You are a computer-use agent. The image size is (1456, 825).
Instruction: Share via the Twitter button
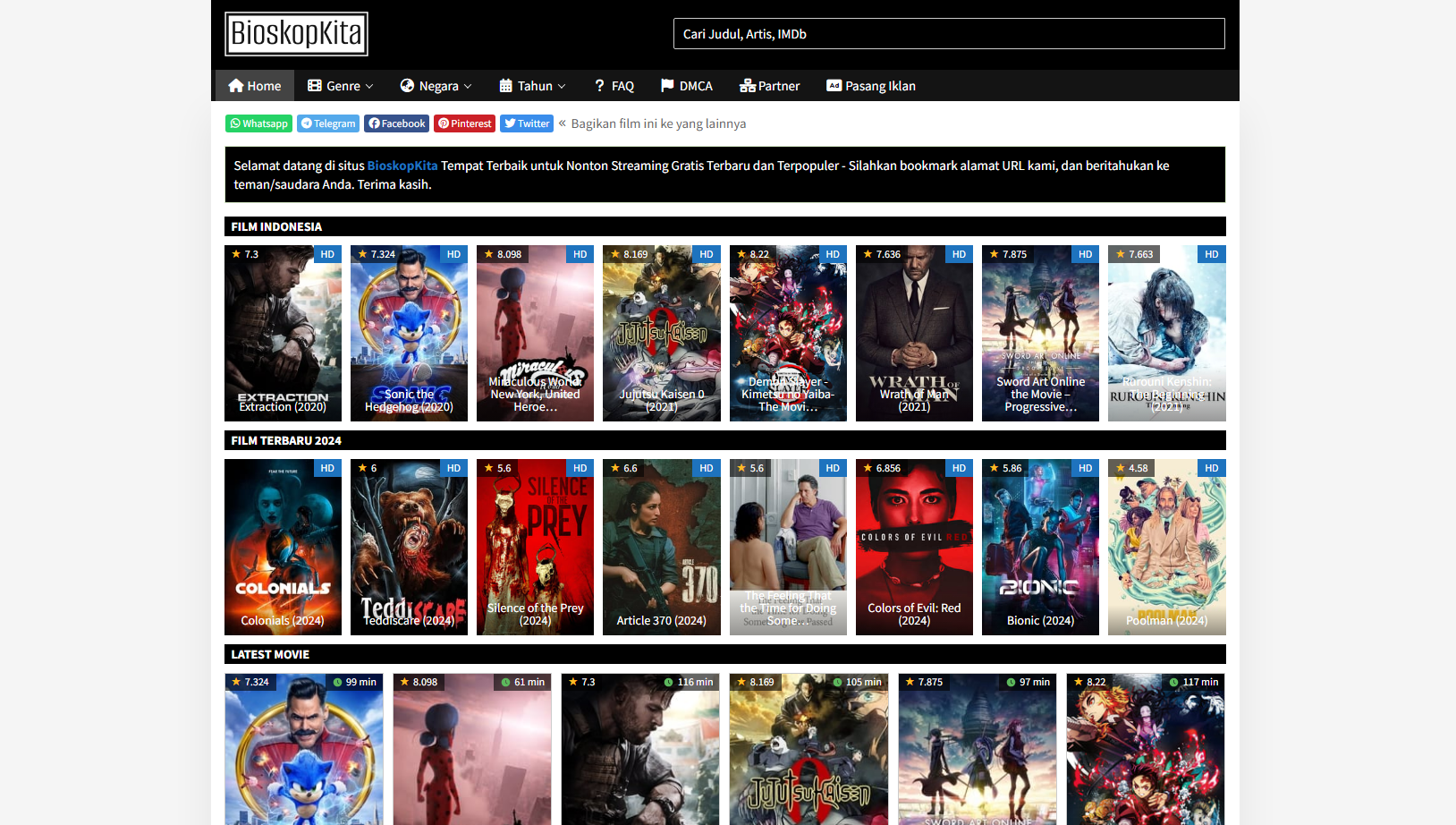coord(527,123)
